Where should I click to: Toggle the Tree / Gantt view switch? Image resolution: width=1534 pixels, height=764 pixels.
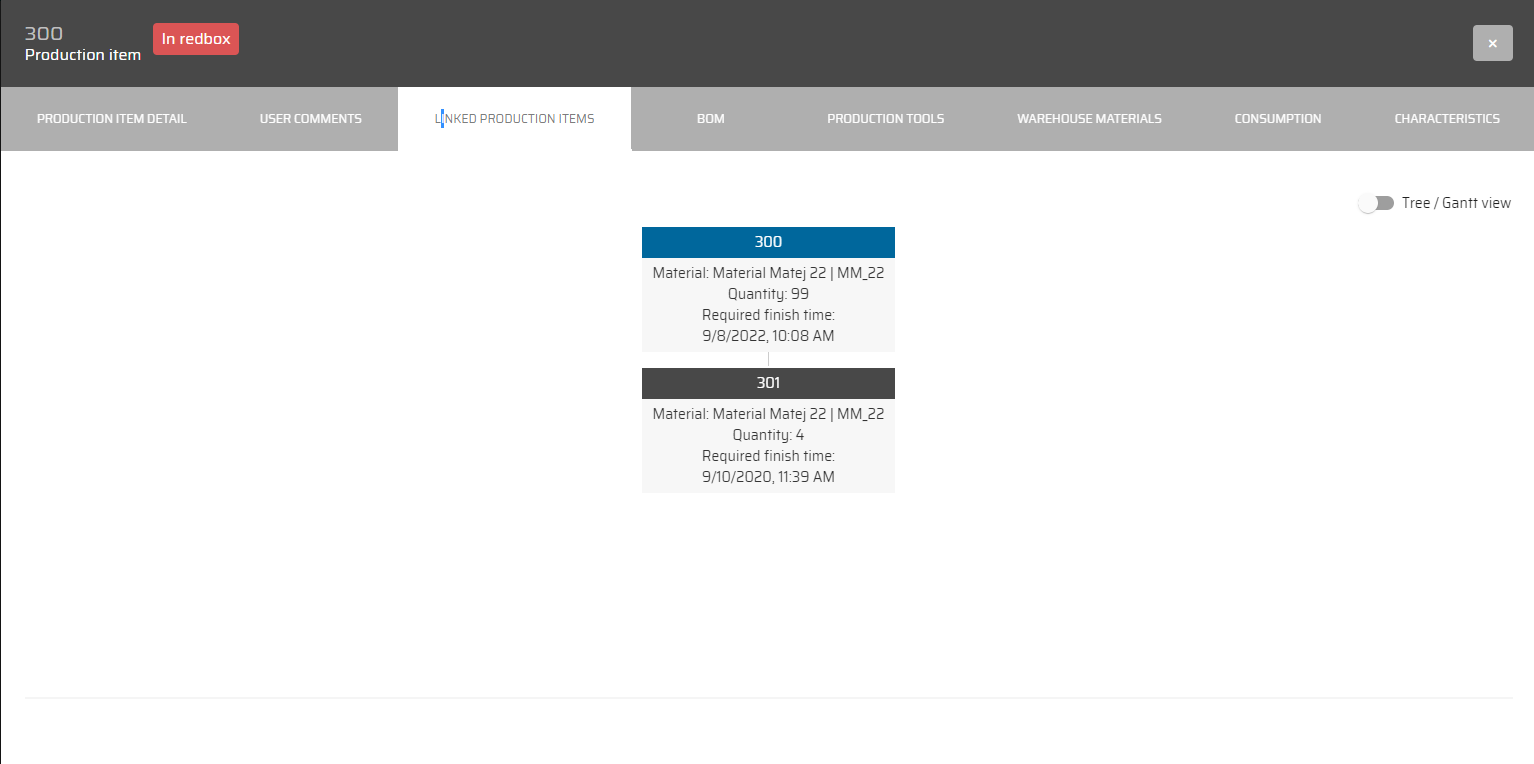pos(1376,203)
